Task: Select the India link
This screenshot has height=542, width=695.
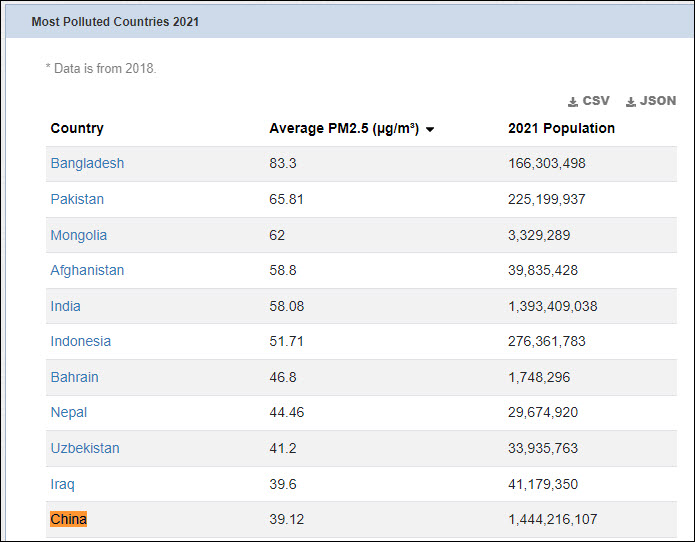Action: click(x=65, y=306)
